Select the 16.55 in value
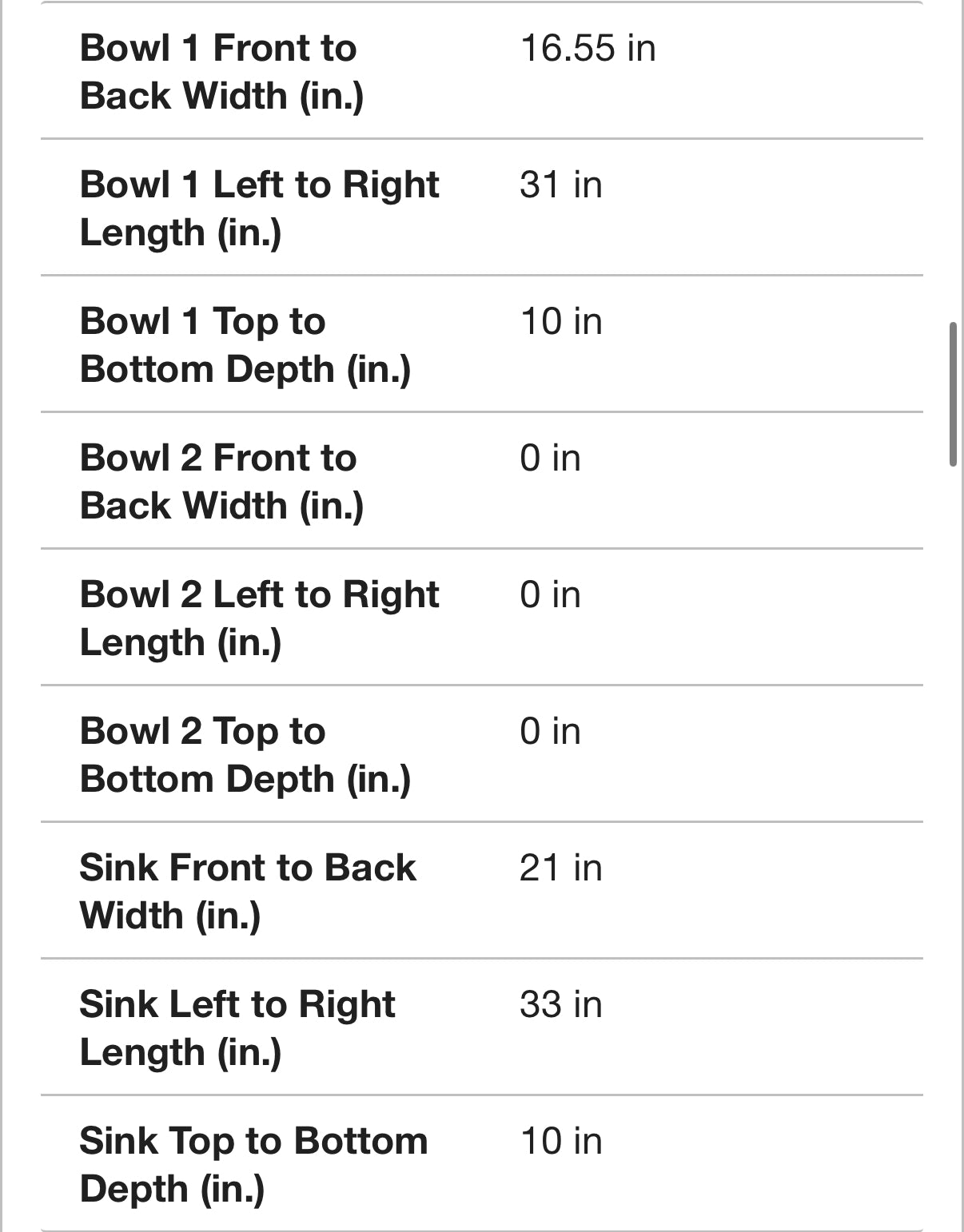This screenshot has height=1232, width=964. point(588,48)
